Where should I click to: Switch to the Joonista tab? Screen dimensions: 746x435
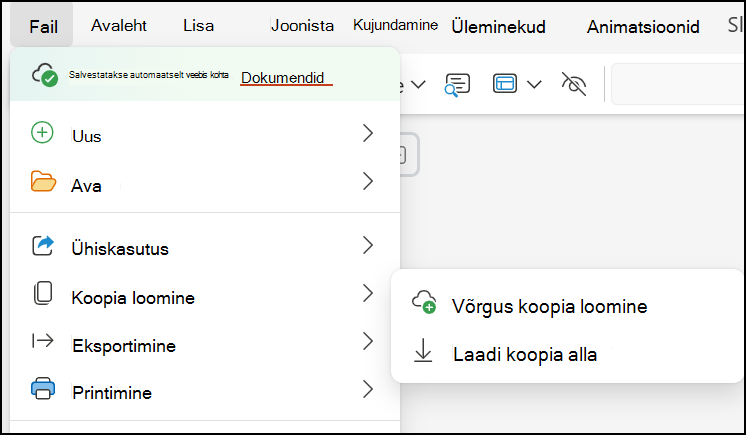coord(302,25)
